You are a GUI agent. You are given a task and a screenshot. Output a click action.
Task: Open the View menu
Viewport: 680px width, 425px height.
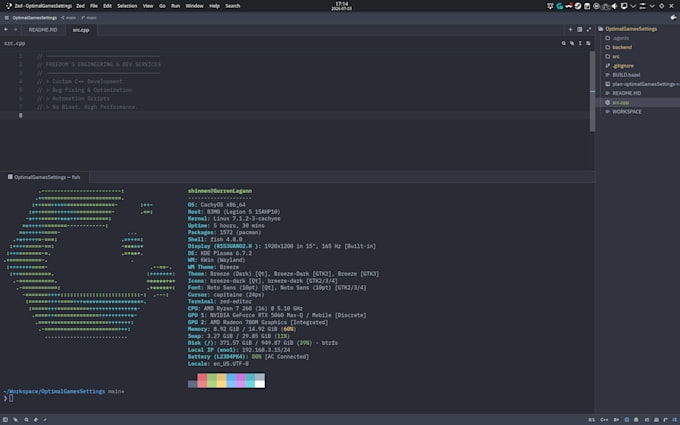tap(148, 6)
